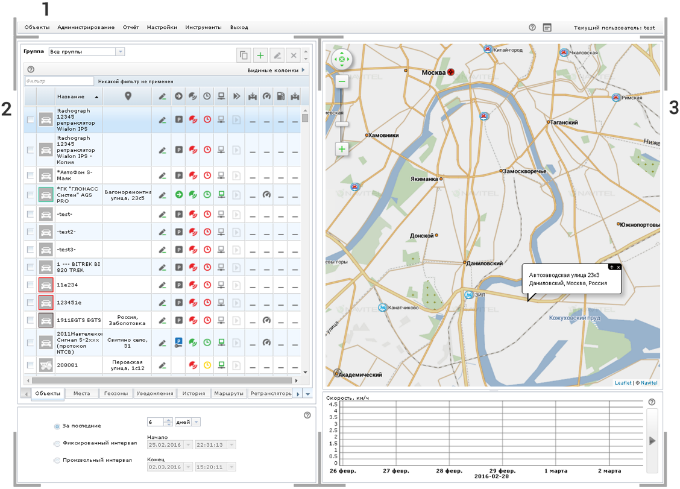Zoom in using the map plus button
The width and height of the screenshot is (680, 489).
342,149
